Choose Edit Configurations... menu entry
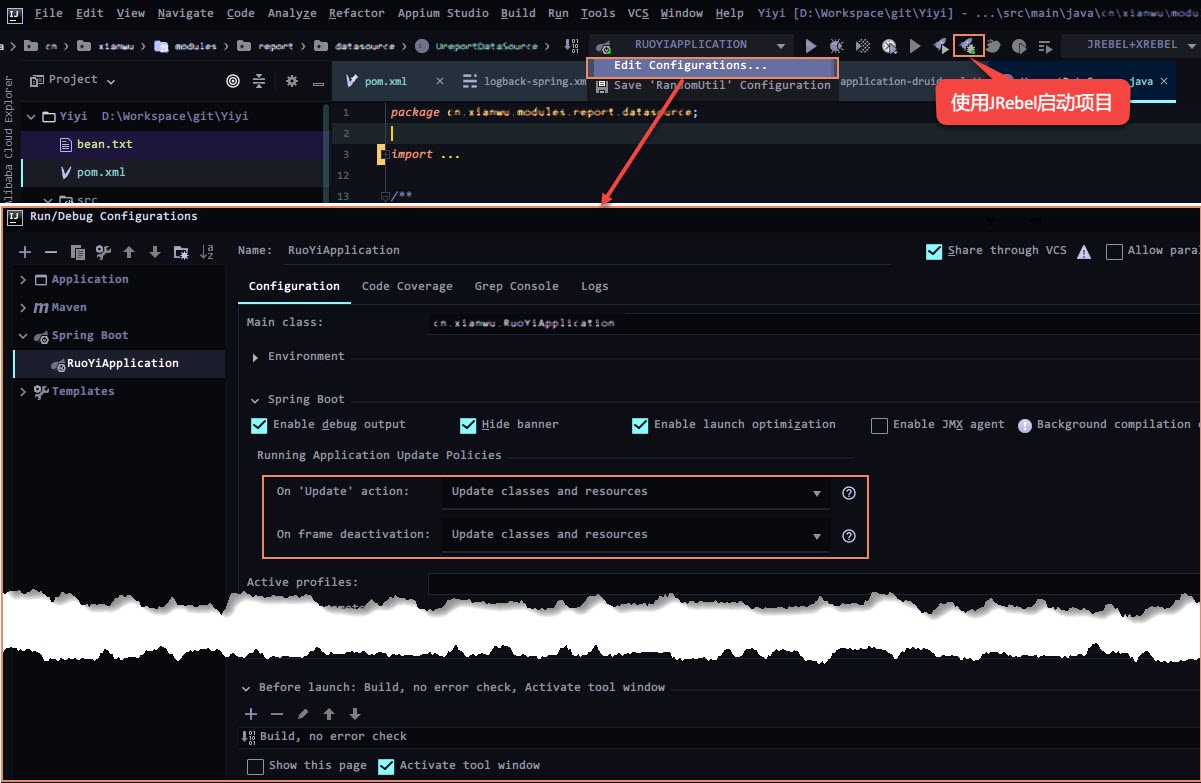Viewport: 1201px width, 783px height. (x=712, y=66)
